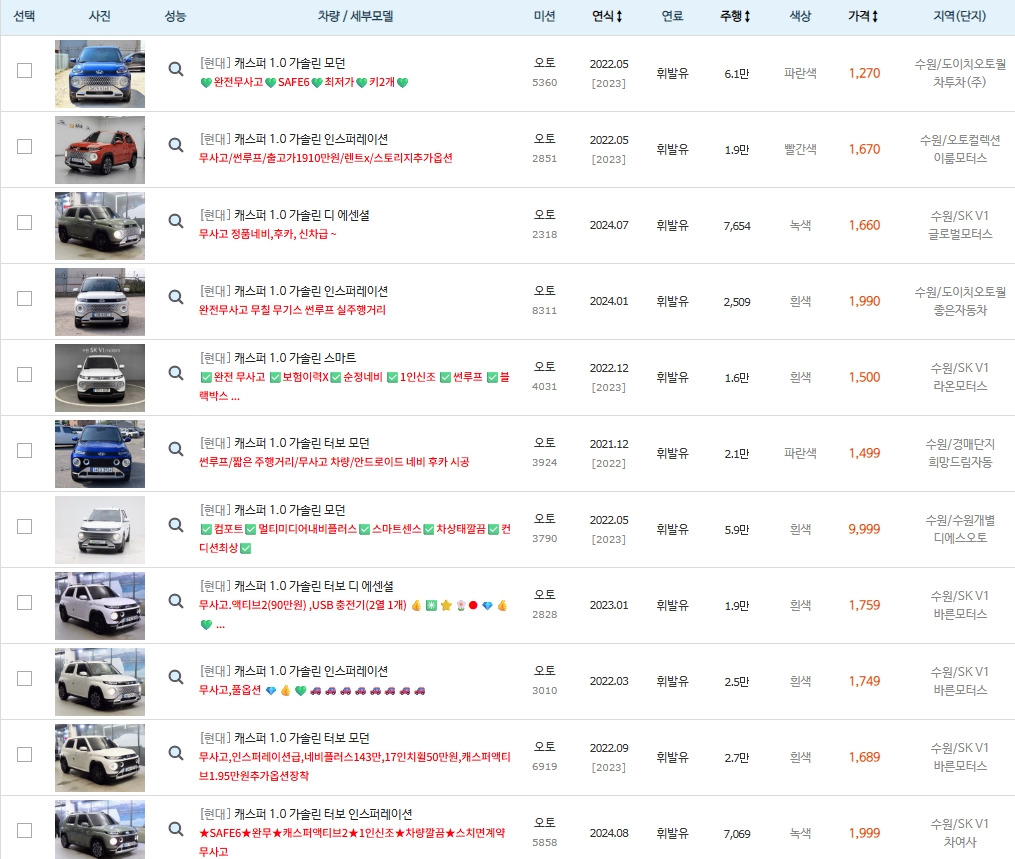Check the 인스퍼레이션 1,749 row checkbox
Viewport: 1015px width, 859px height.
coord(25,678)
